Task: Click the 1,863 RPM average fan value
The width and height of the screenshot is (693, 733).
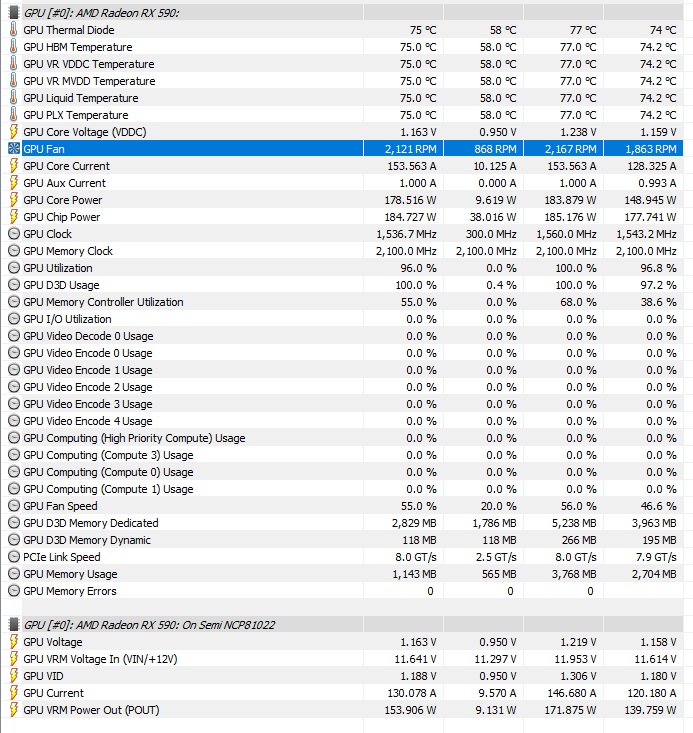Action: tap(651, 149)
